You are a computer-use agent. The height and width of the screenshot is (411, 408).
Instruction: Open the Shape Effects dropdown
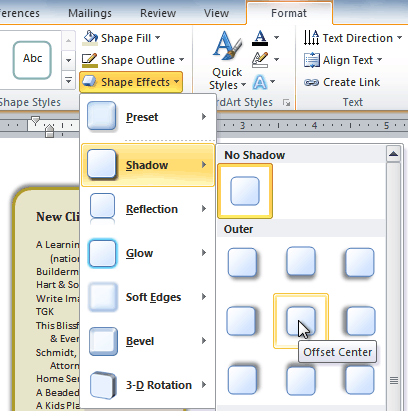click(x=131, y=82)
